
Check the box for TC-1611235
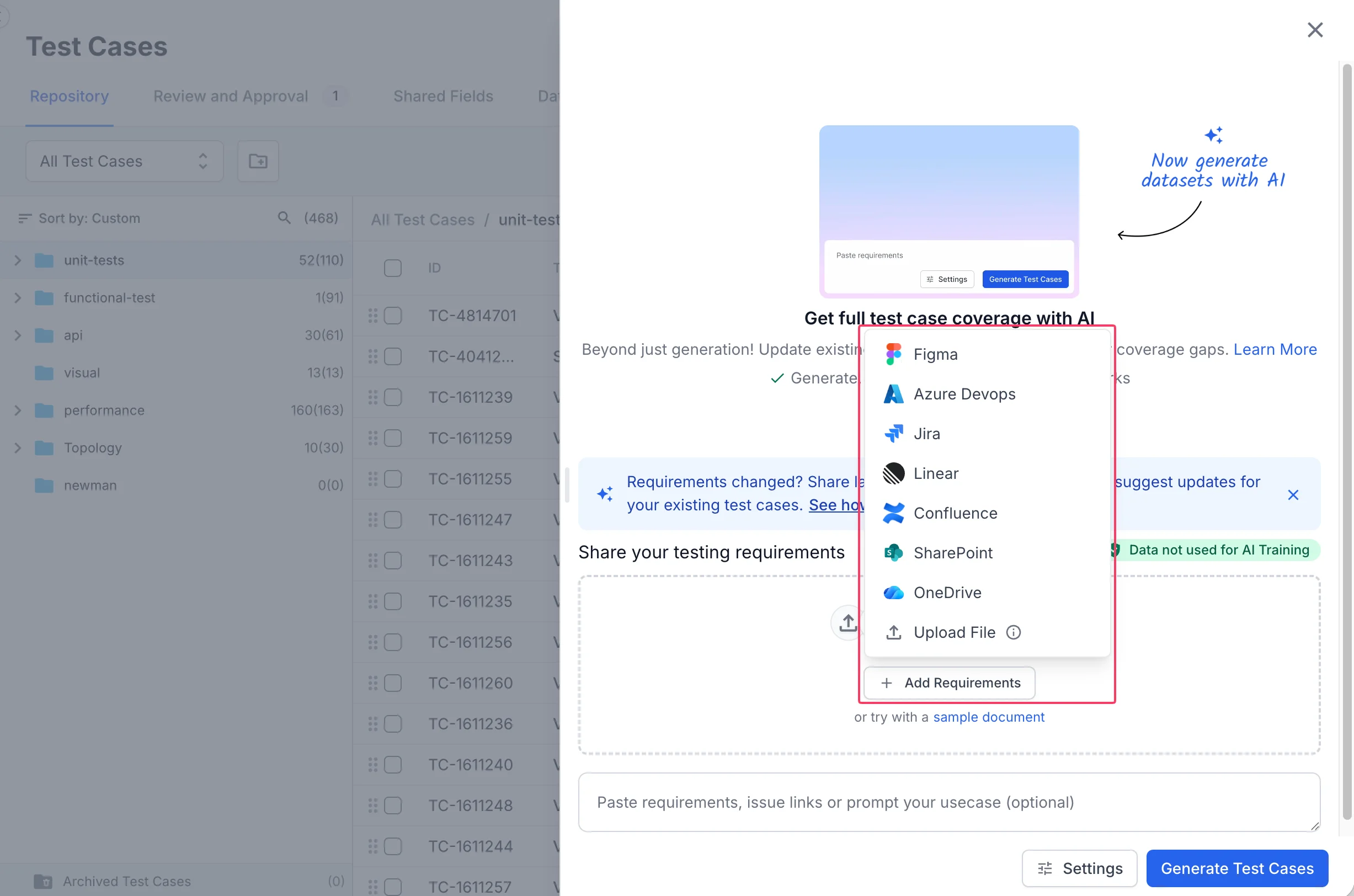[x=392, y=601]
